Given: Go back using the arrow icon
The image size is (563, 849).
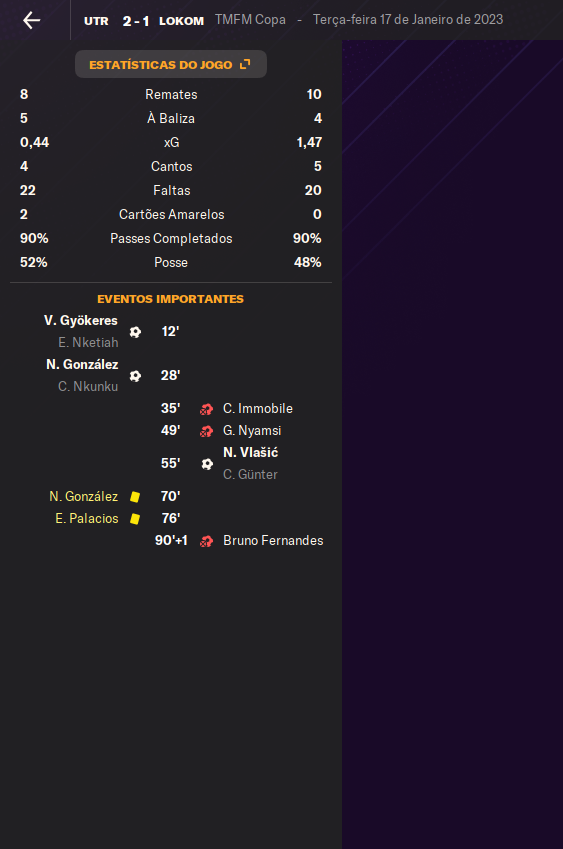Looking at the screenshot, I should click(x=31, y=20).
